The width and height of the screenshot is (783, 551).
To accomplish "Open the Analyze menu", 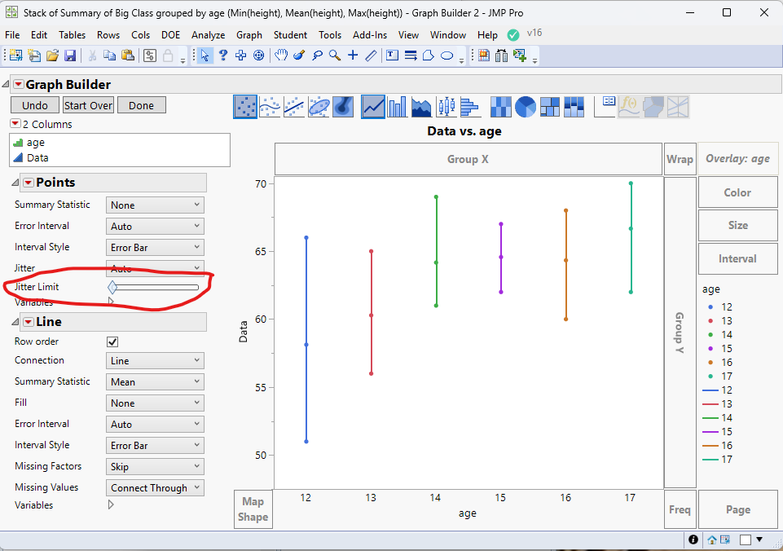I will [208, 35].
